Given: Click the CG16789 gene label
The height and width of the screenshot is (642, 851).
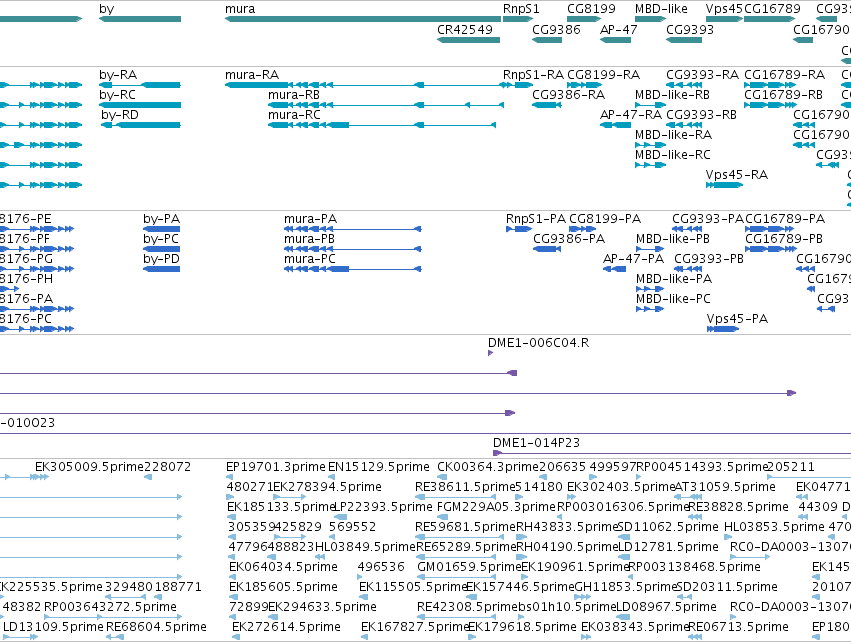Looking at the screenshot, I should coord(772,9).
